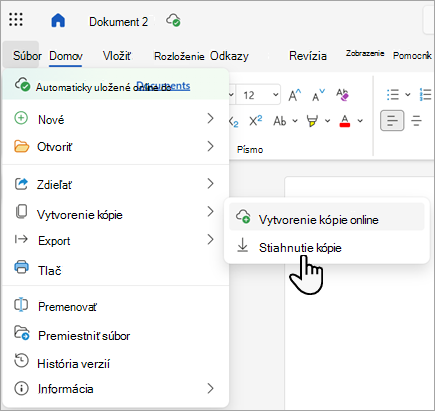The image size is (435, 411).
Task: Choose Stiahnutie kópie
Action: (327, 247)
